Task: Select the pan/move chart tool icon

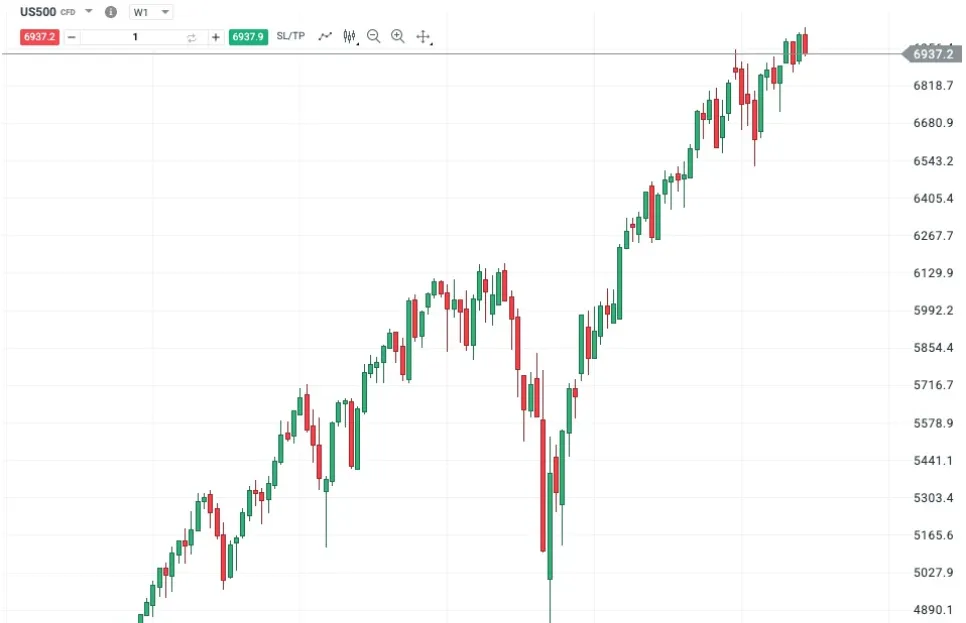Action: (422, 36)
